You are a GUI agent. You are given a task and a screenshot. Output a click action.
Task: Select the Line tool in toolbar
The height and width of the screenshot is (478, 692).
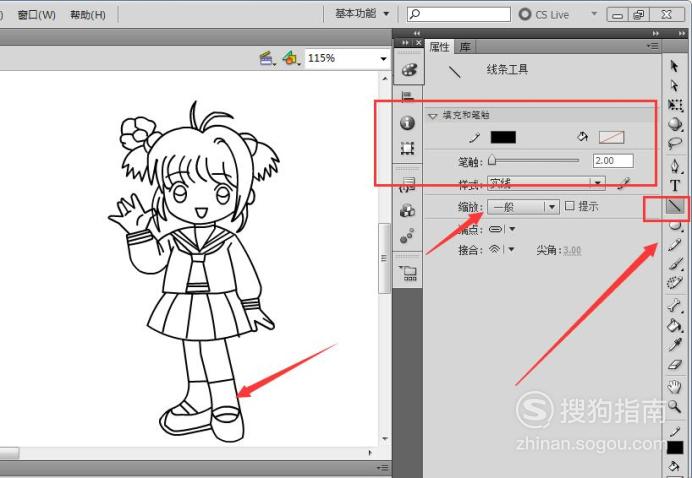(674, 207)
